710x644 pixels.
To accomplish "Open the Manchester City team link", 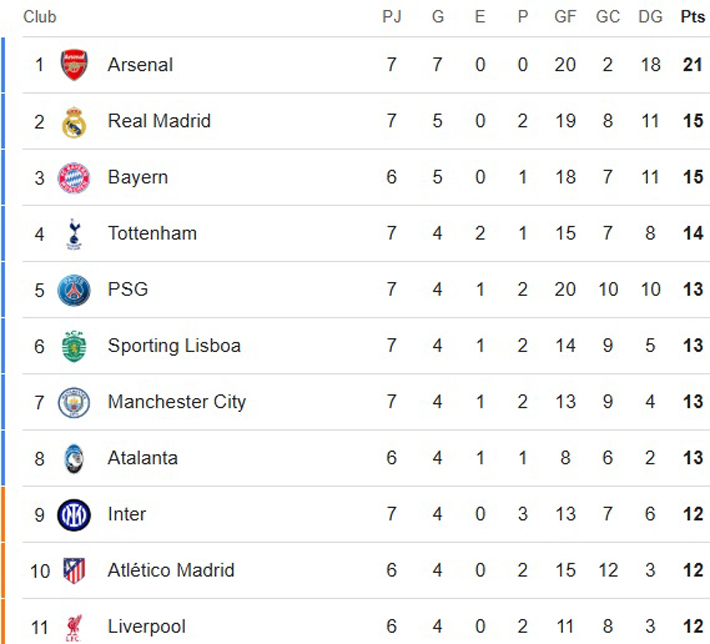I will pyautogui.click(x=176, y=402).
